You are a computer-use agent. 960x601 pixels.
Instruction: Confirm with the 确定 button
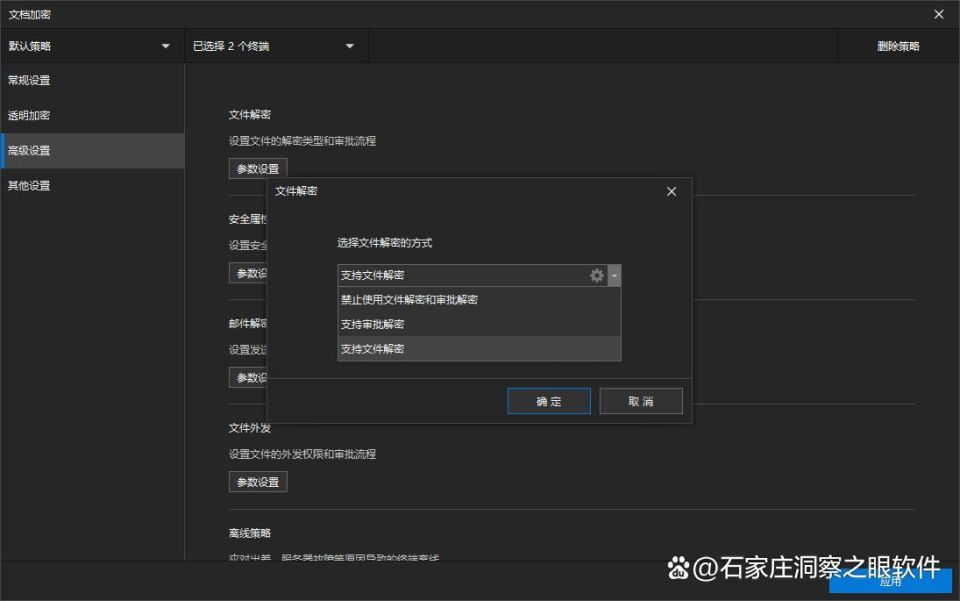[549, 401]
